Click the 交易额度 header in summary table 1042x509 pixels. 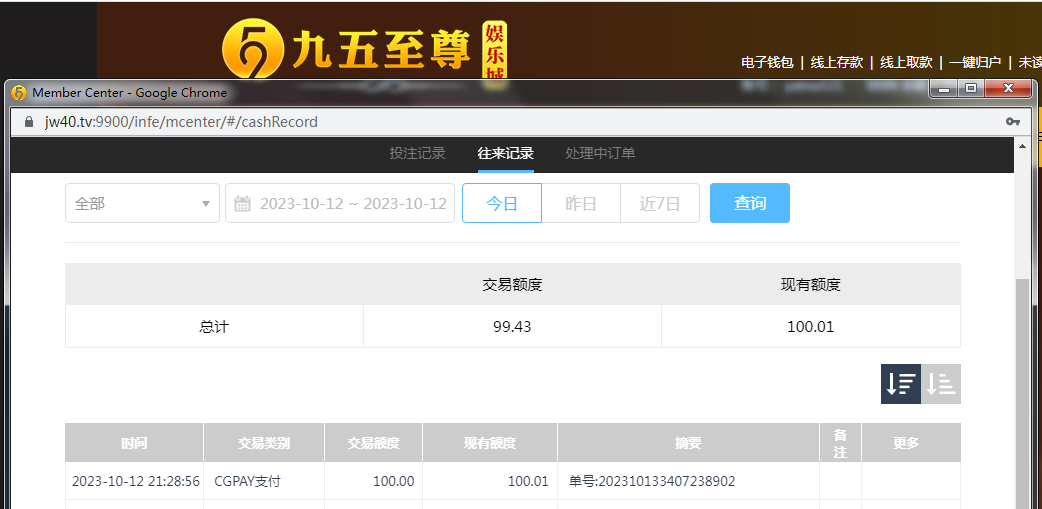pos(512,285)
